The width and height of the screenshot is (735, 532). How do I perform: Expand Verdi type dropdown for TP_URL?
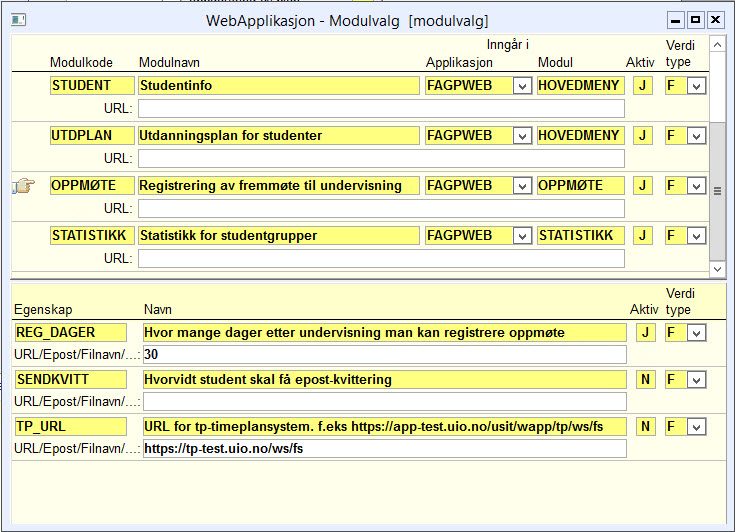tap(697, 427)
